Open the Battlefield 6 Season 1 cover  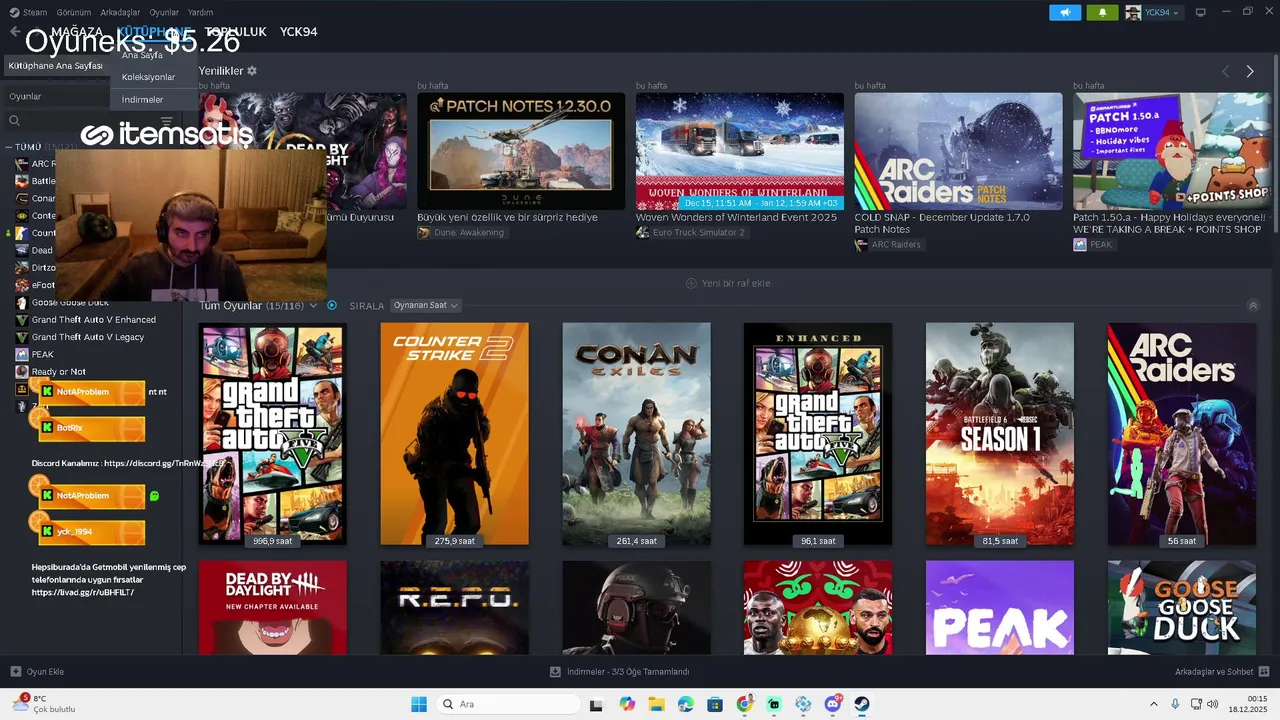(1000, 434)
